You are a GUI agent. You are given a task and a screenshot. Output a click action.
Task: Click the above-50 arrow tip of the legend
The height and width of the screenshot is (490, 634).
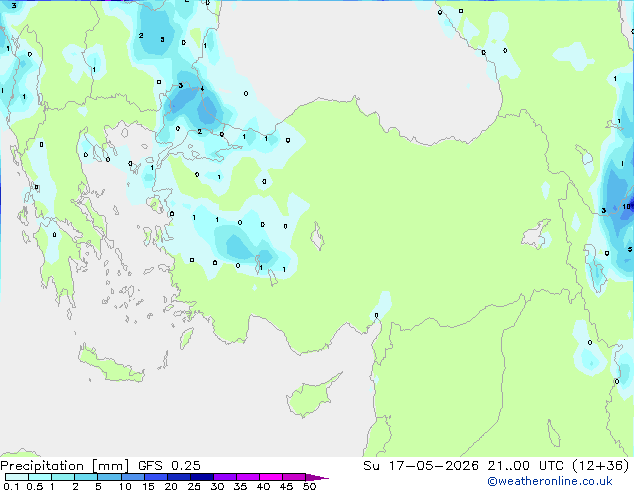point(317,477)
